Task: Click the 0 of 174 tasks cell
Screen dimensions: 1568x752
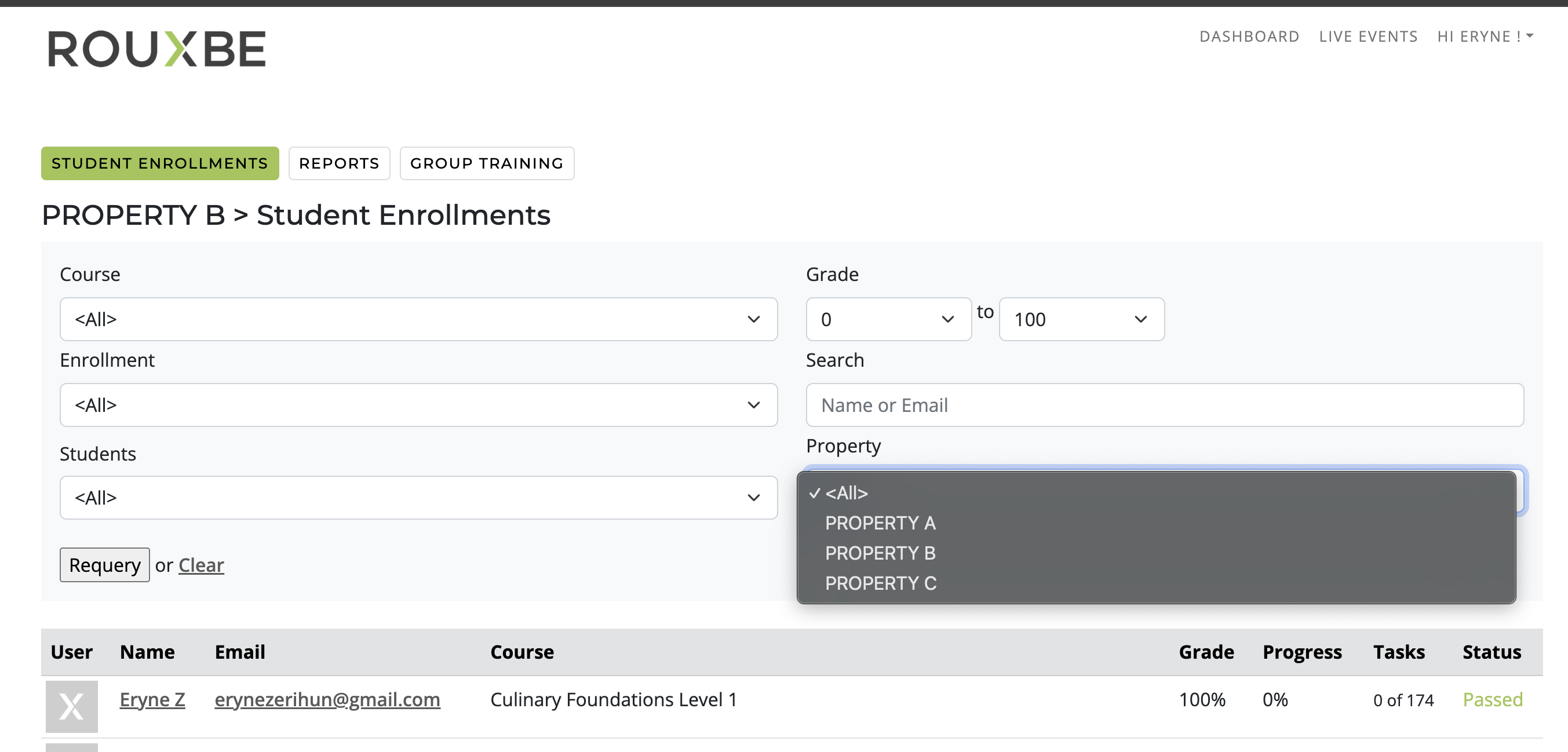Action: coord(1403,700)
